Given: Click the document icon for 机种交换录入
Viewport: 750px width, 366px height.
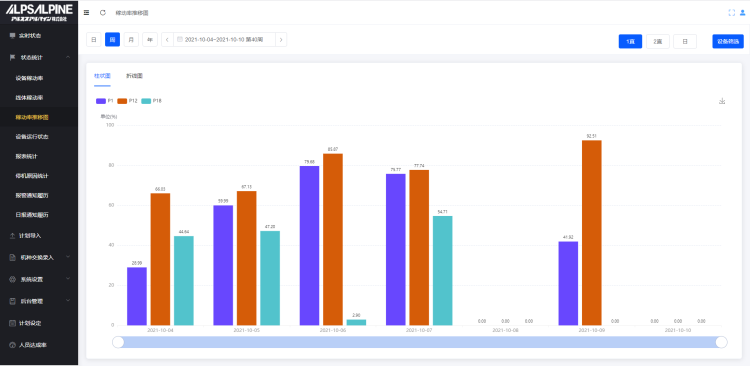Looking at the screenshot, I should [12, 257].
